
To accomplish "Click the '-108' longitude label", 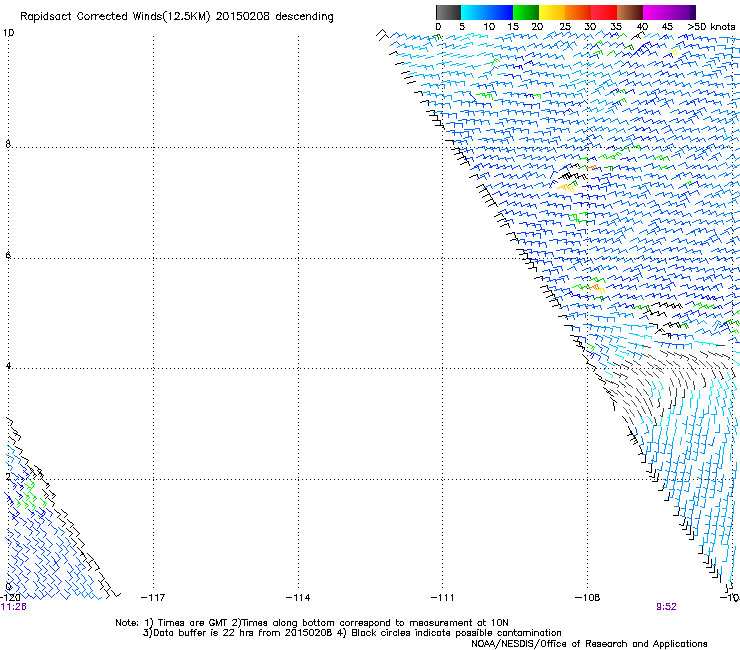I will tap(587, 598).
